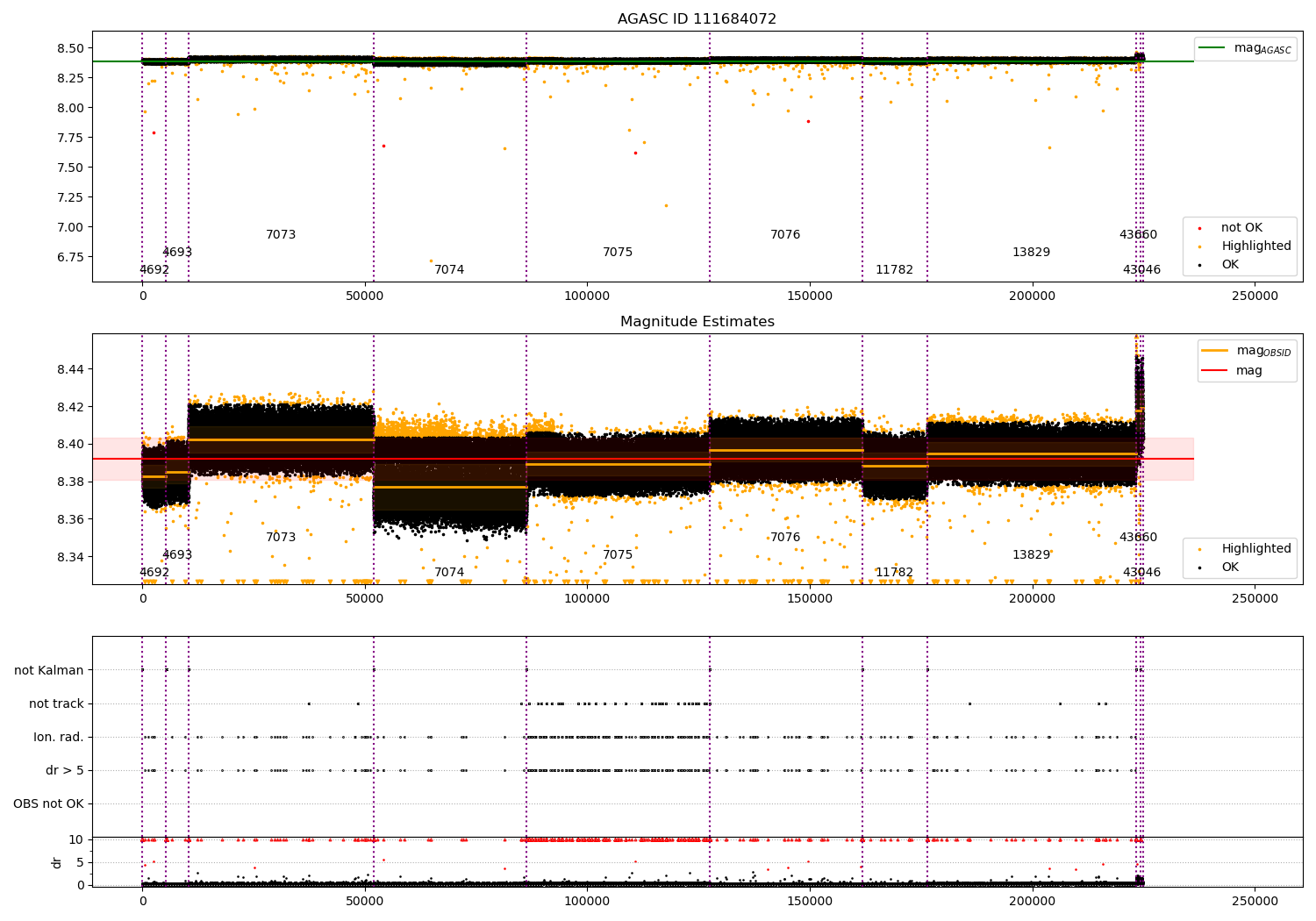Click the 8.40 y-axis tick label
1316x921 pixels.
(x=70, y=444)
